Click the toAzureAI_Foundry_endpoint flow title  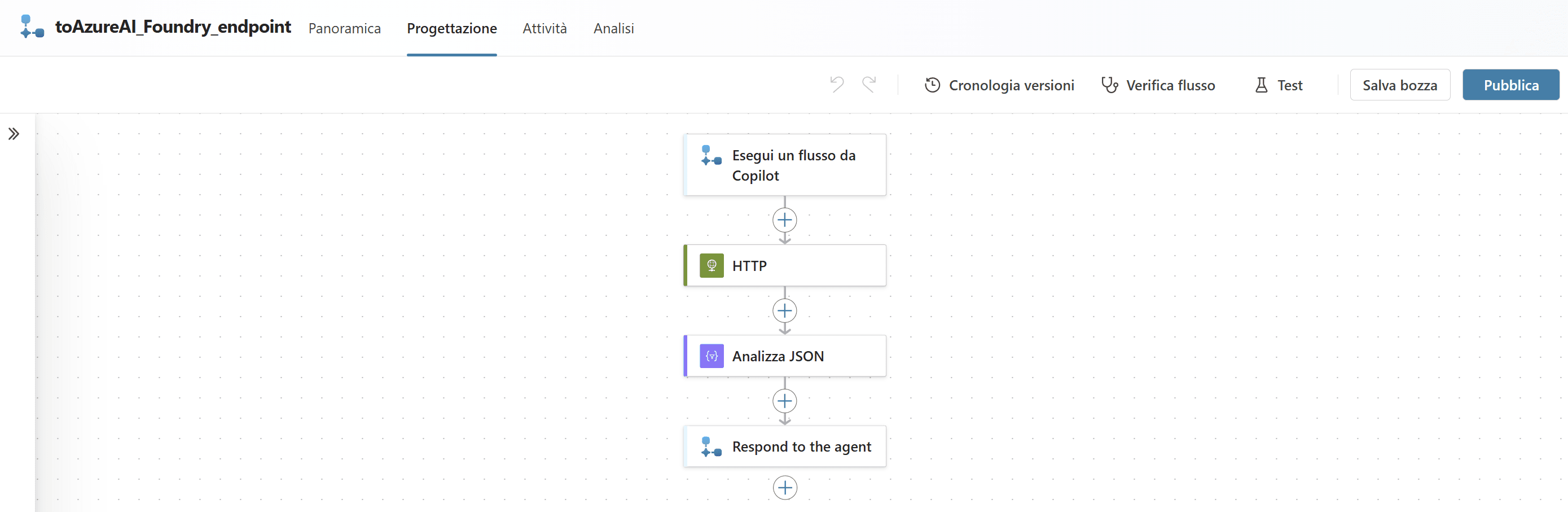click(173, 27)
